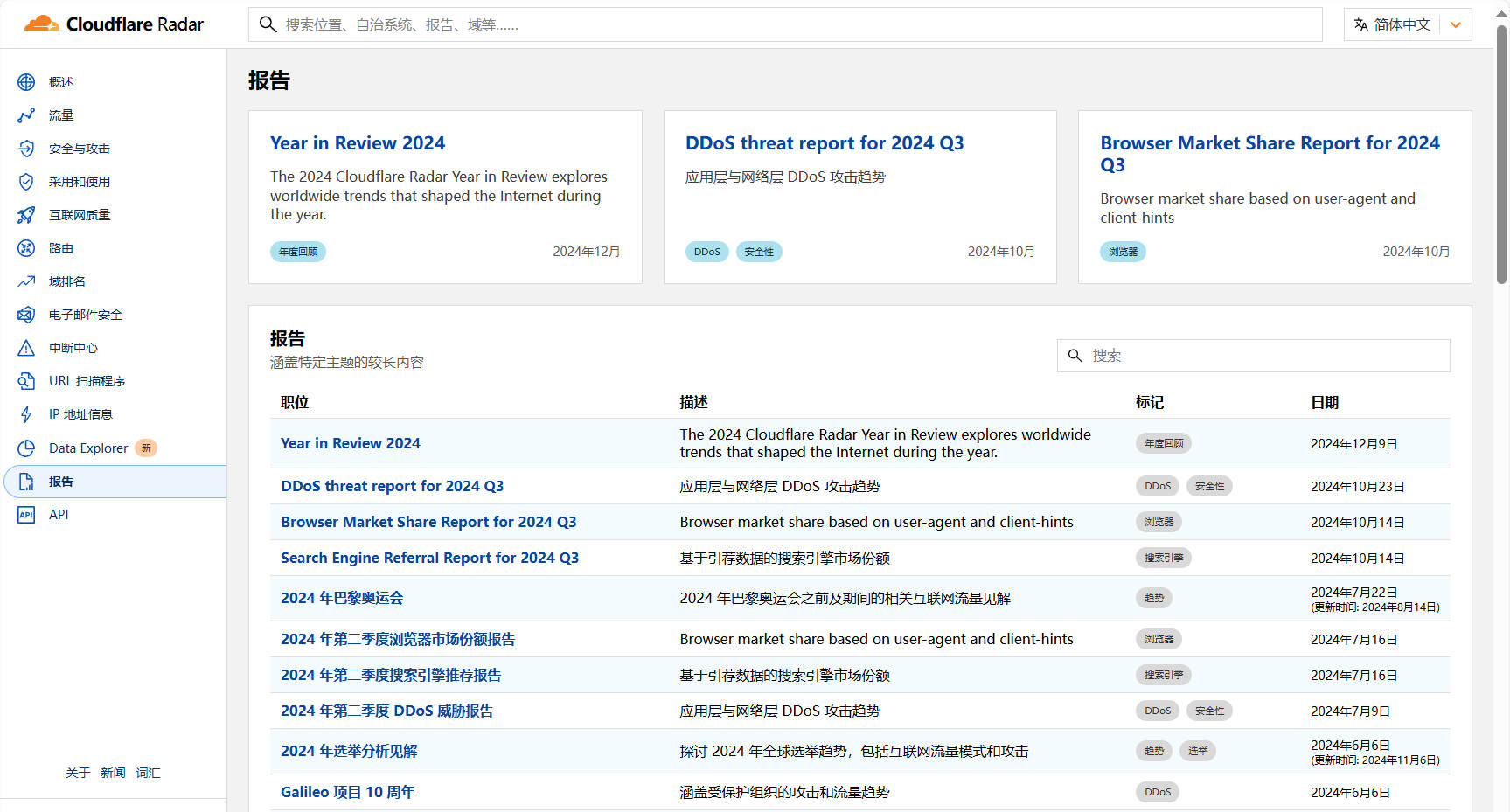Click the 新 badge beside Data Explorer
Screen dimensions: 1510x812
coord(146,448)
